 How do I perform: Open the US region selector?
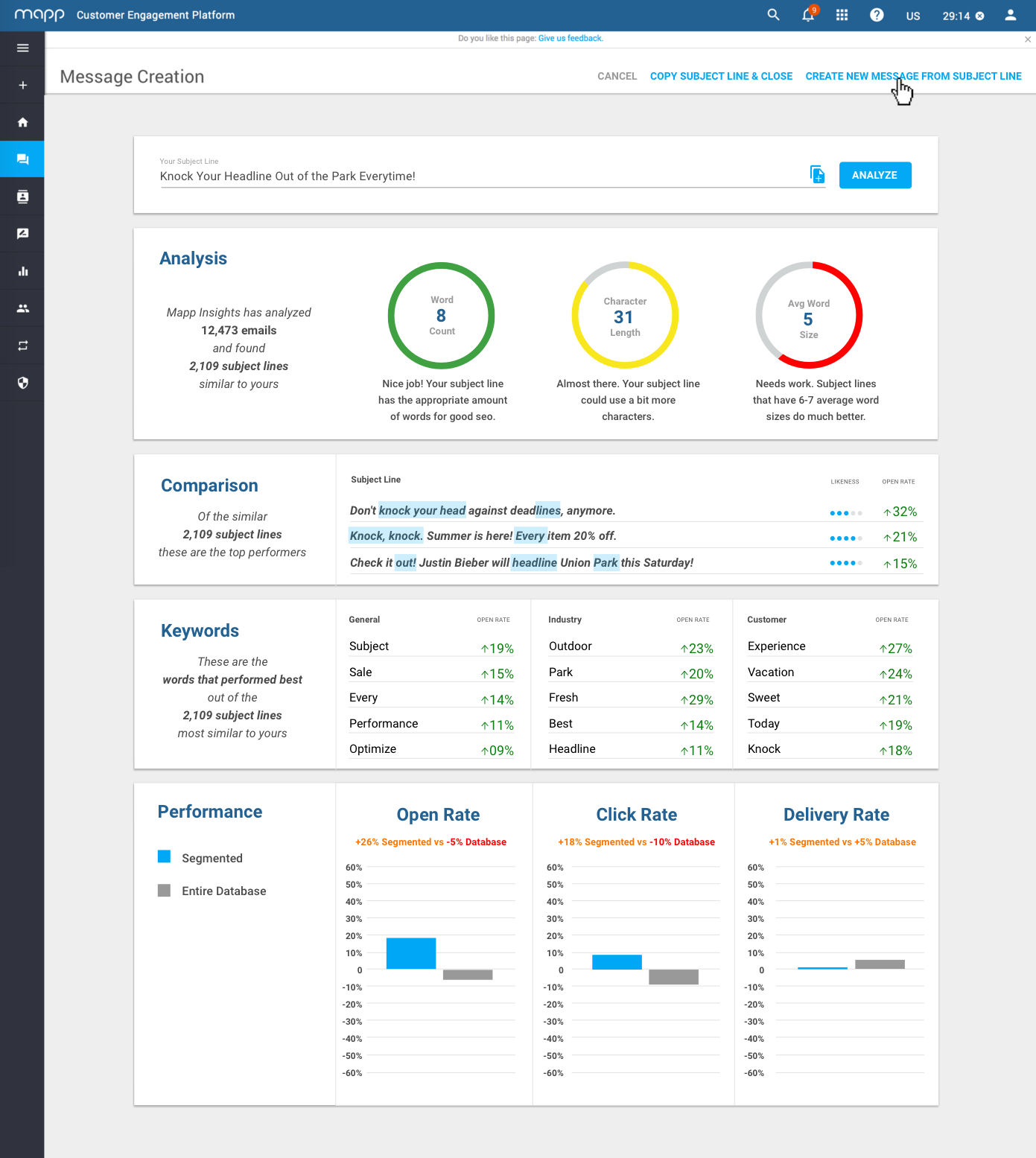pyautogui.click(x=913, y=16)
